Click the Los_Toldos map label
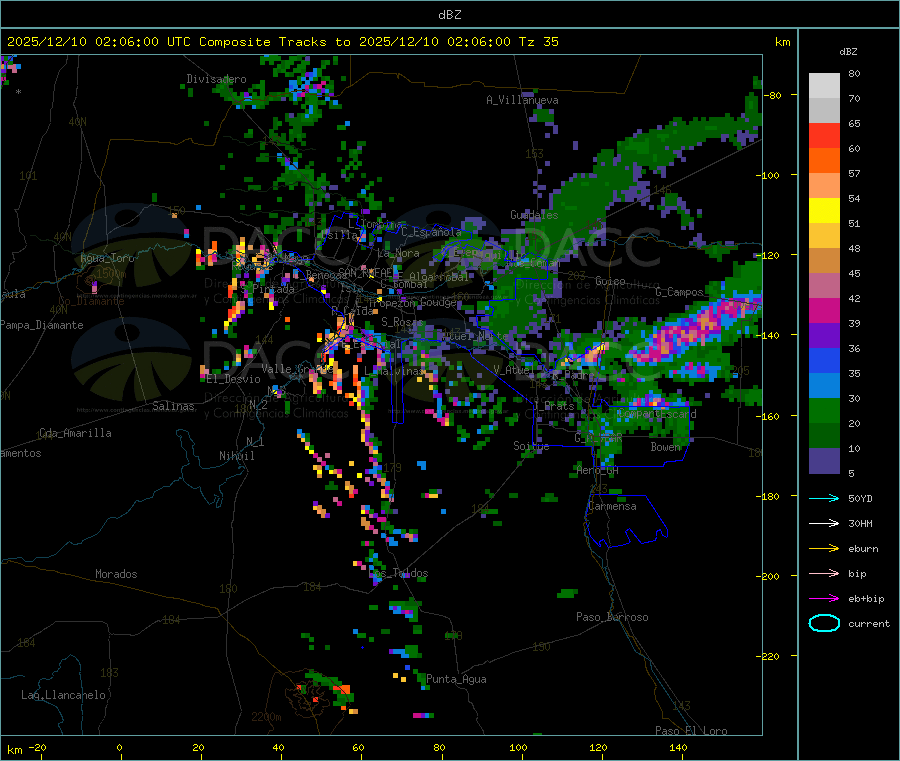This screenshot has height=761, width=900. pos(398,573)
